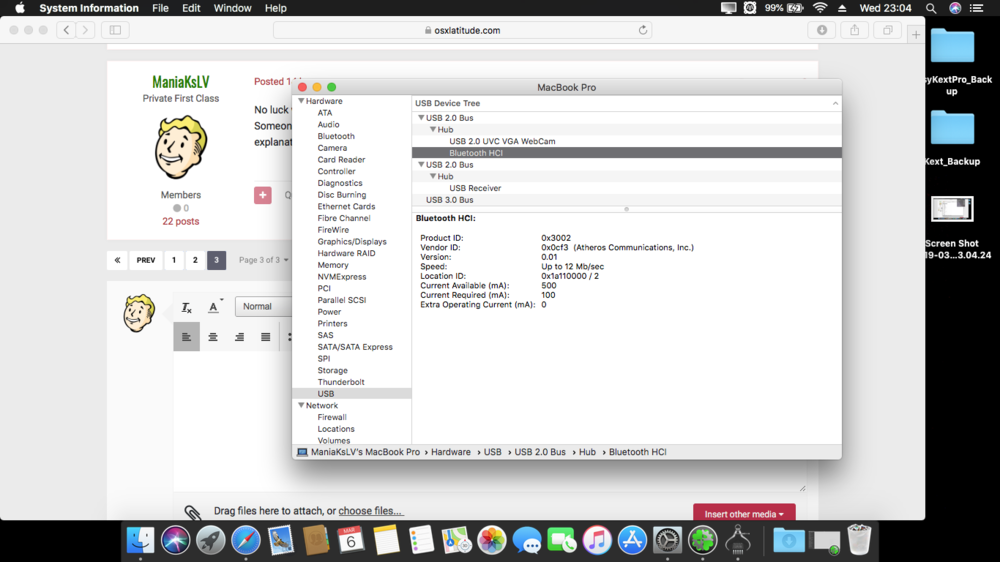The width and height of the screenshot is (1000, 562).
Task: Collapse the Hub above USB Receiver
Action: click(432, 176)
